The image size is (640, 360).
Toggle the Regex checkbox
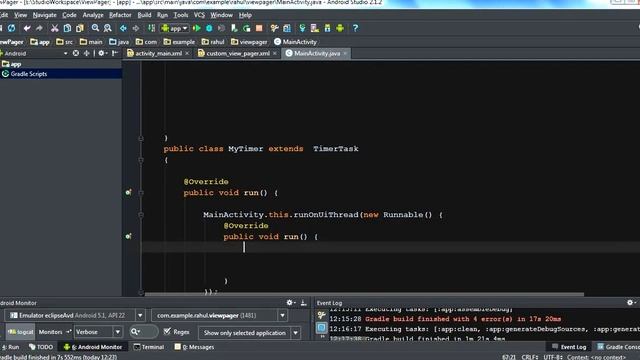coord(167,331)
